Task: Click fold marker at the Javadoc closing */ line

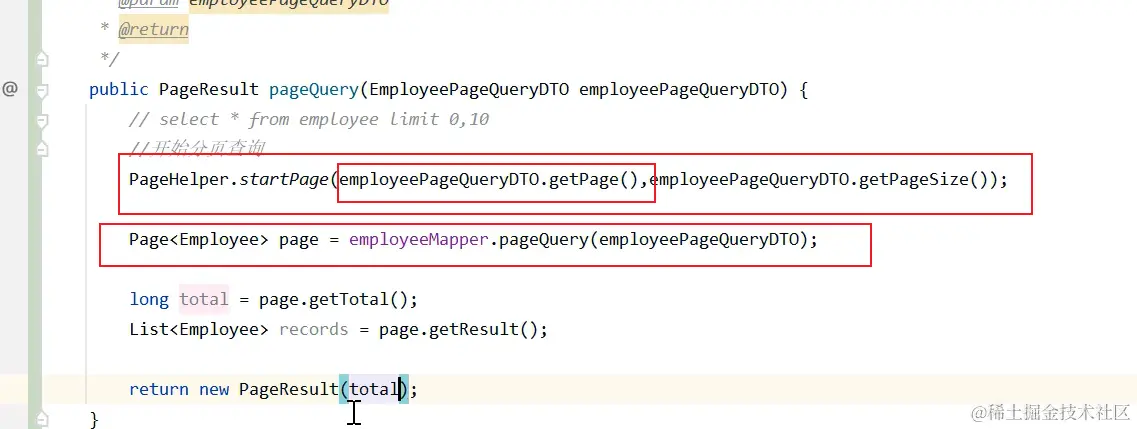Action: click(42, 59)
